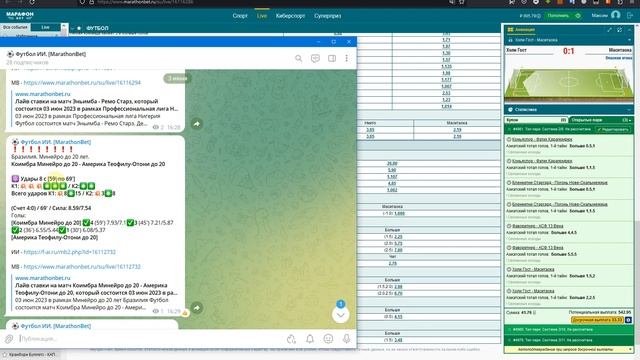Open marathonbet.ru/su/live/16112732 link

[x=82, y=267]
